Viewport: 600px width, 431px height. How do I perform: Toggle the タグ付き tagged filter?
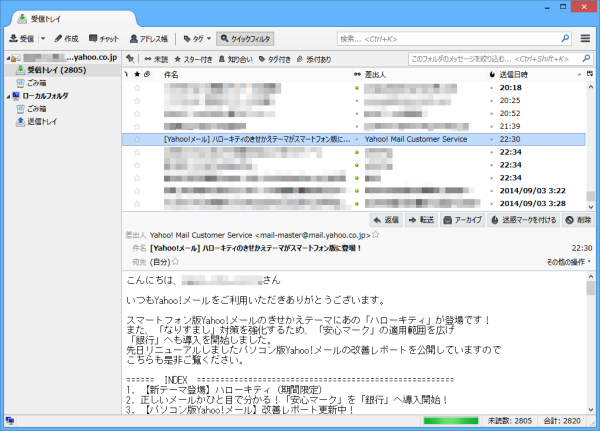click(x=275, y=59)
